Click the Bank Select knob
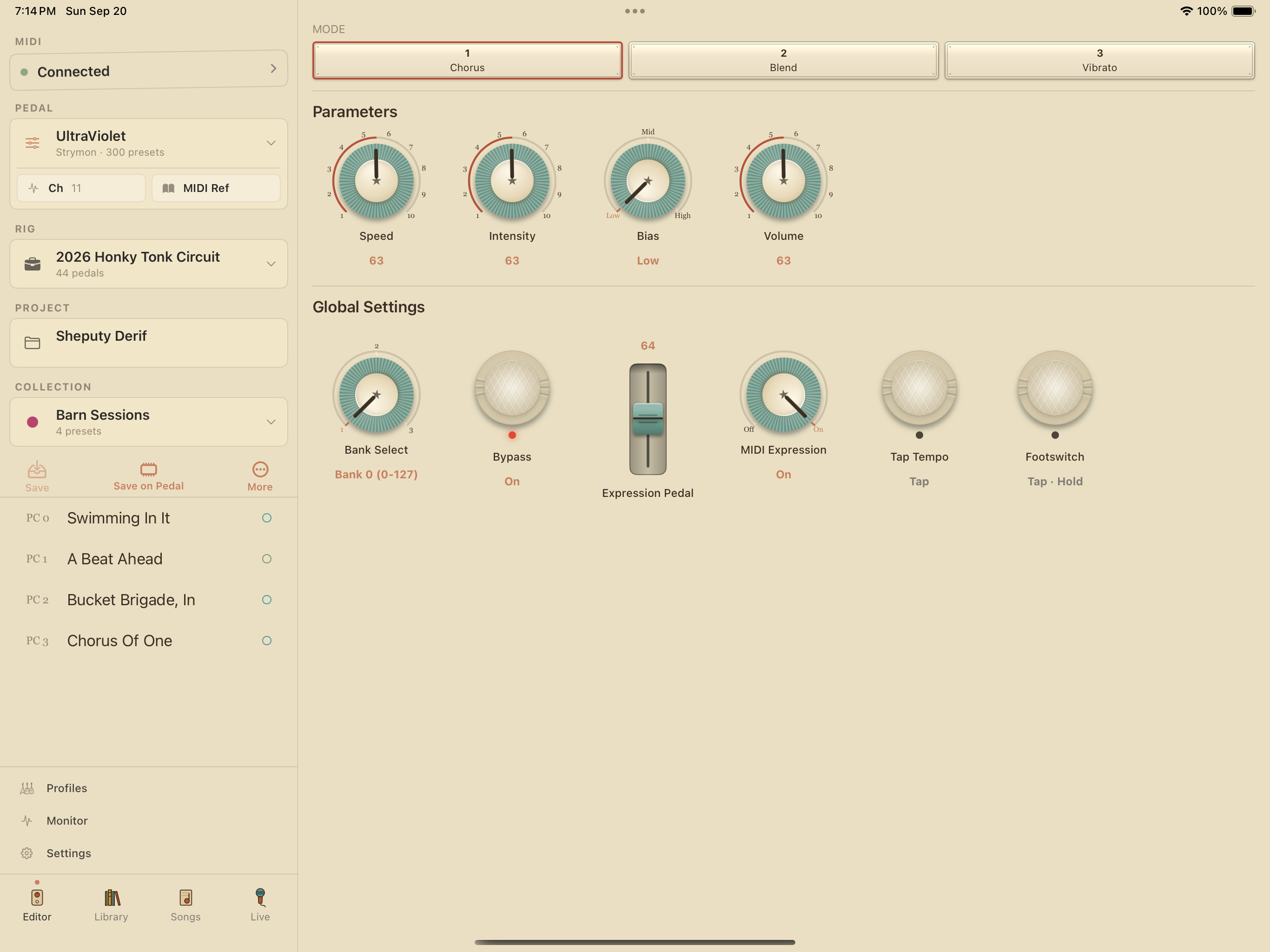 (376, 395)
